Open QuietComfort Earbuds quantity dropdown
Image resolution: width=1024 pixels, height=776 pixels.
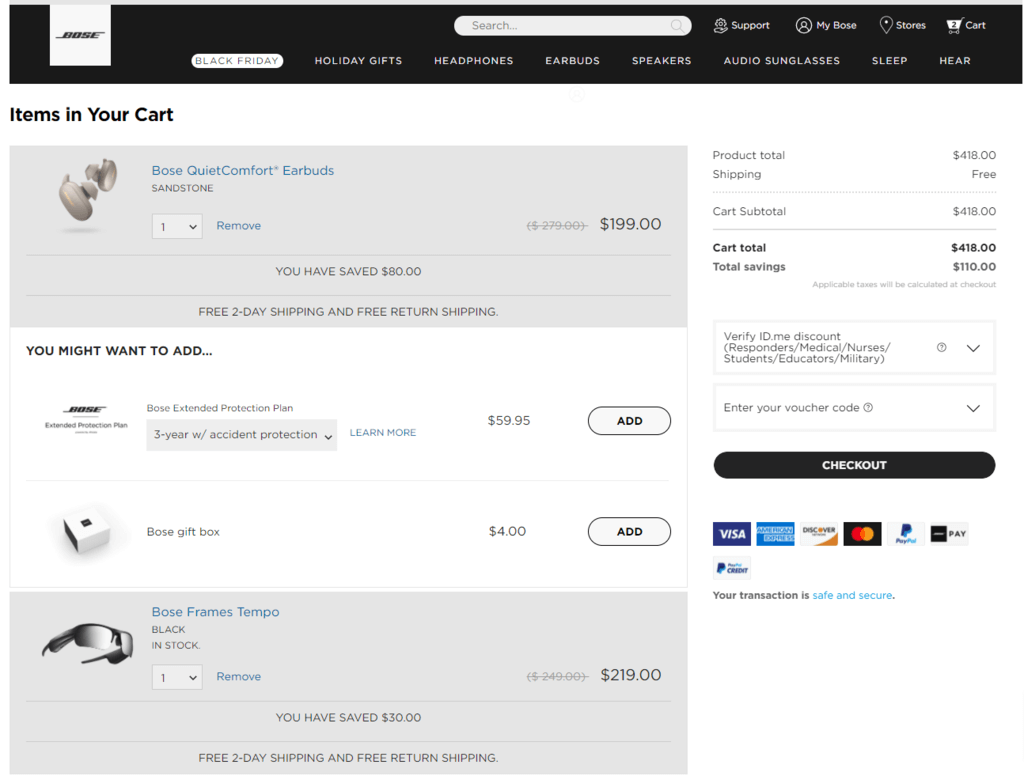(x=177, y=227)
